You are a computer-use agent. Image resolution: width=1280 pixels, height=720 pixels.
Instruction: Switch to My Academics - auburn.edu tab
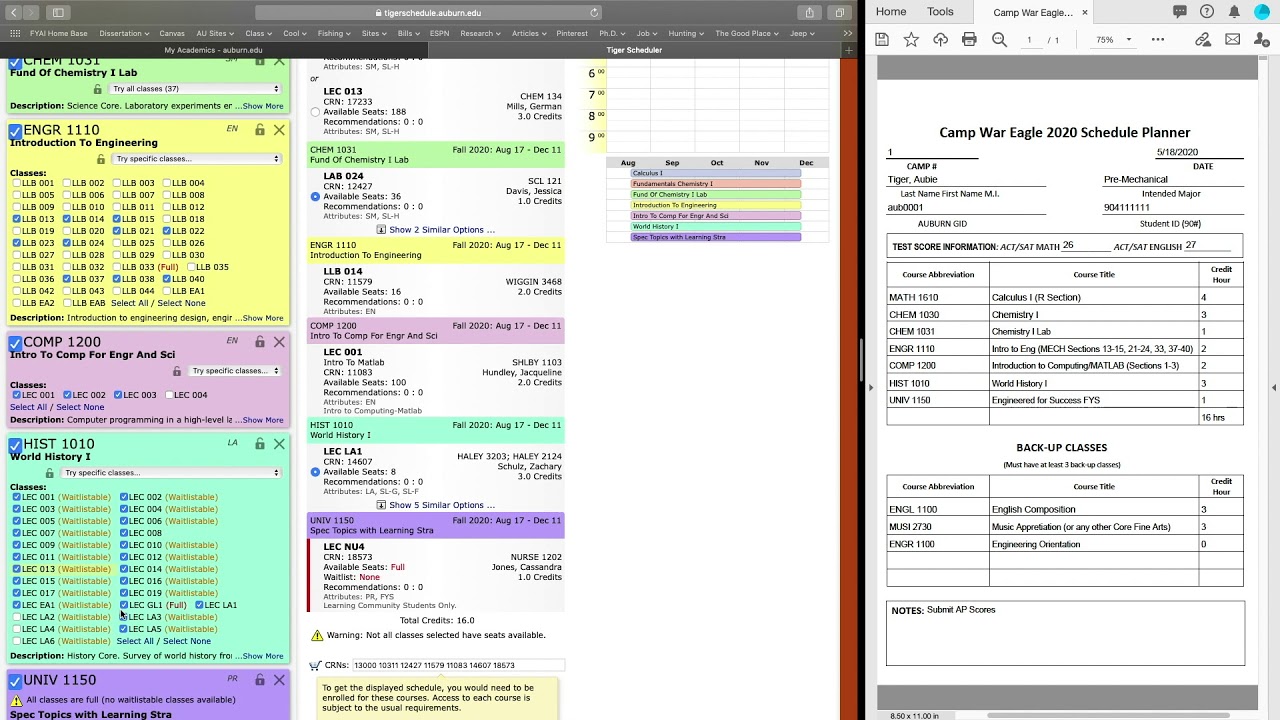point(213,50)
